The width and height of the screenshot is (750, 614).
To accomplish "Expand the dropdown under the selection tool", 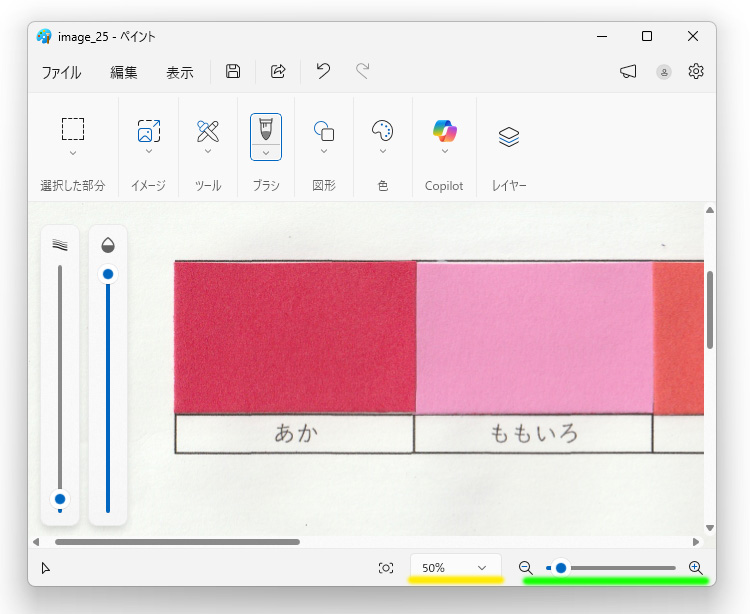I will (73, 153).
